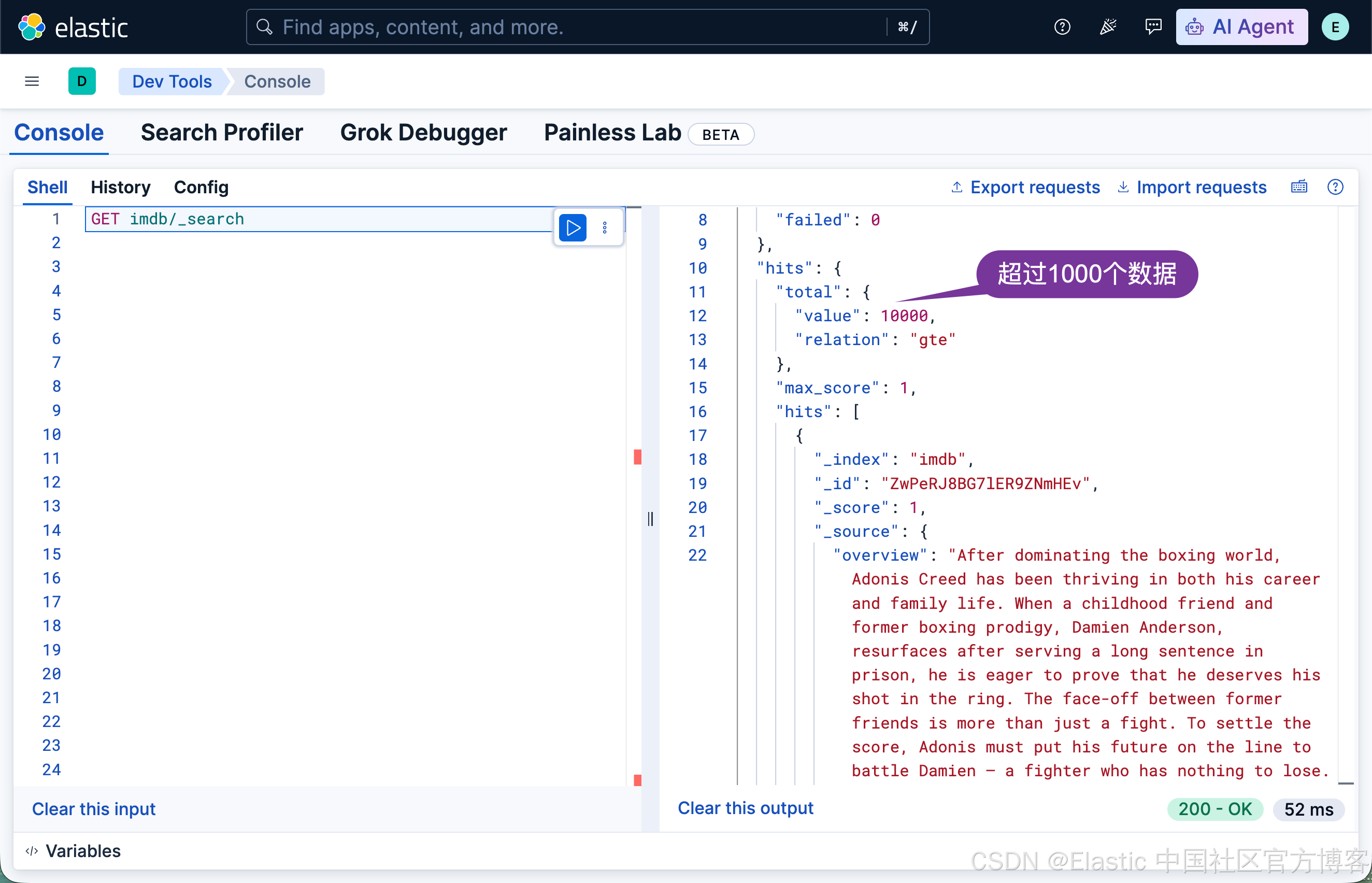
Task: Switch to the Search Profiler tab
Action: pyautogui.click(x=222, y=133)
